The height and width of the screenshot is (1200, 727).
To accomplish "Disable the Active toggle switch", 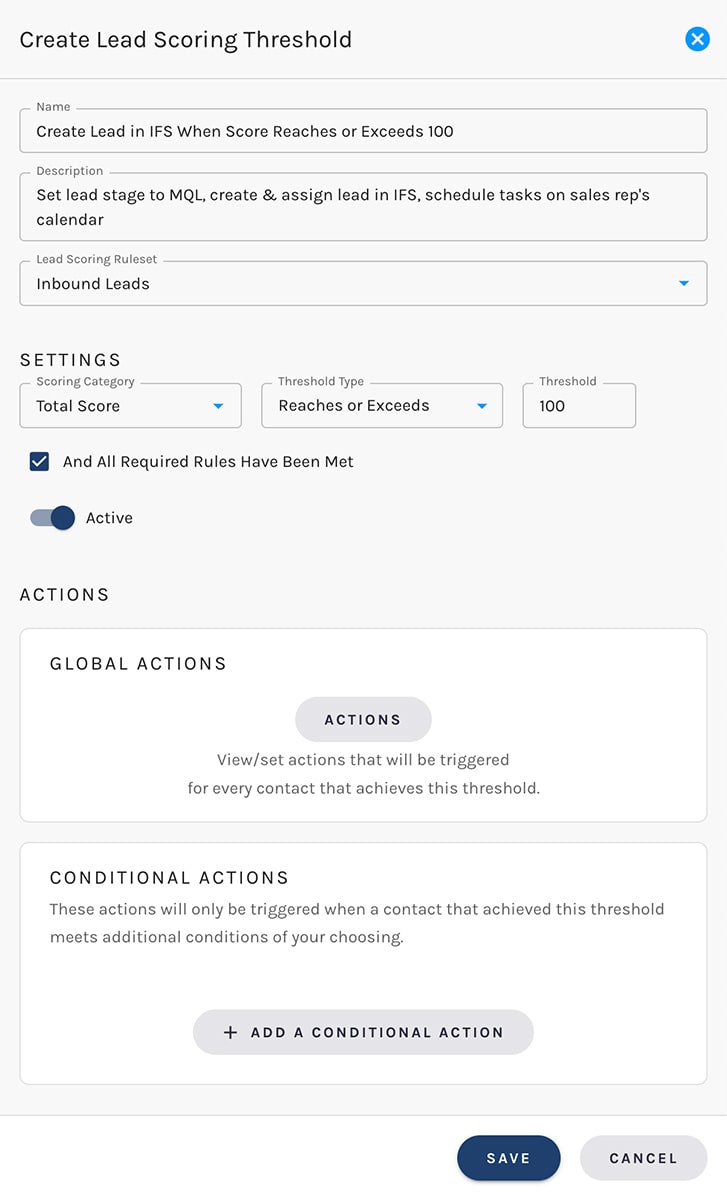I will (52, 518).
